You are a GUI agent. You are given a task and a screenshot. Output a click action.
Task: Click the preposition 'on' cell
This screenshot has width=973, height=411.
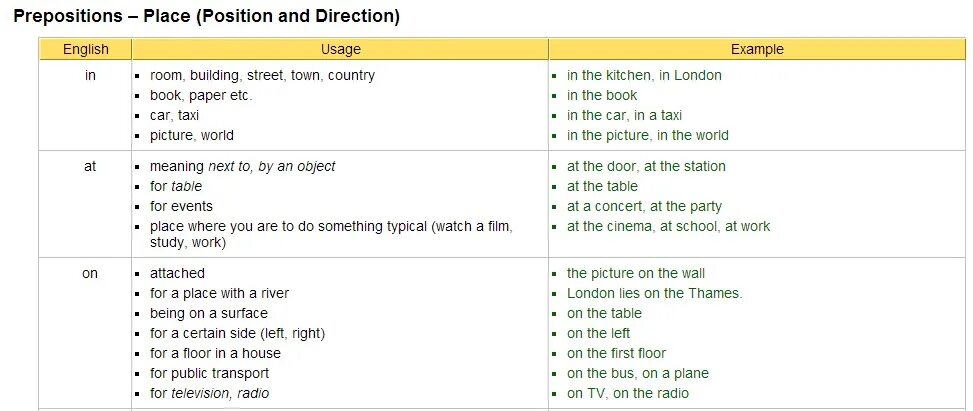click(90, 273)
